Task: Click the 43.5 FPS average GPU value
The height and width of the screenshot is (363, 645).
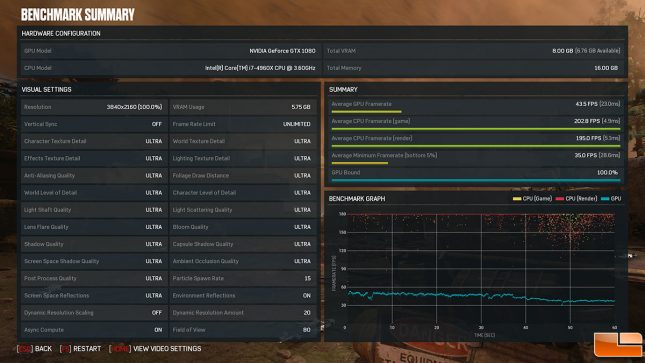Action: (x=586, y=104)
